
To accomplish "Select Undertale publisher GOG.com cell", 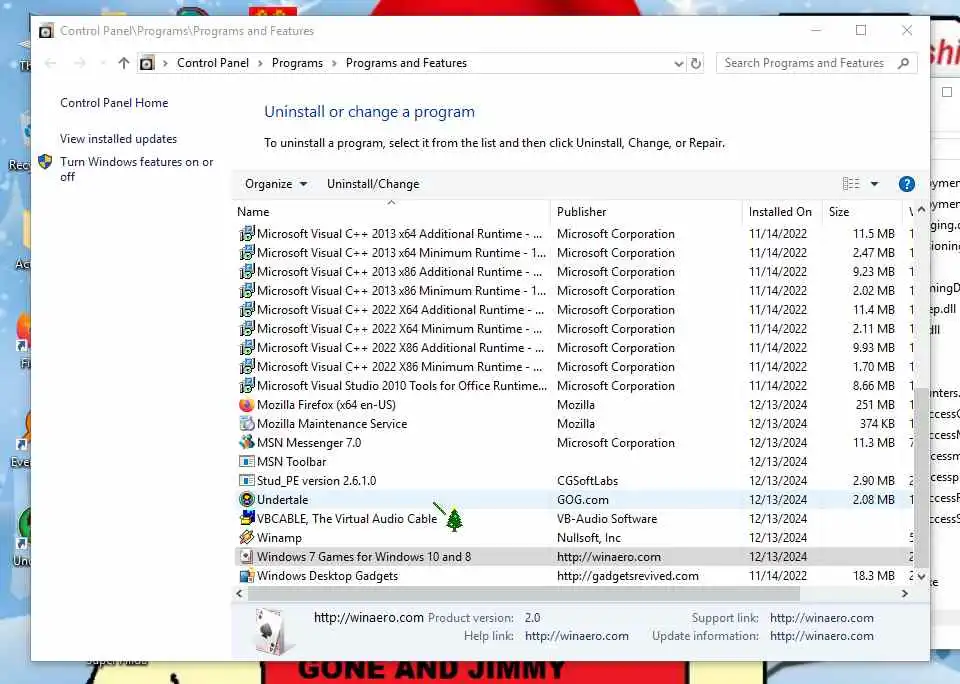I will pyautogui.click(x=582, y=500).
